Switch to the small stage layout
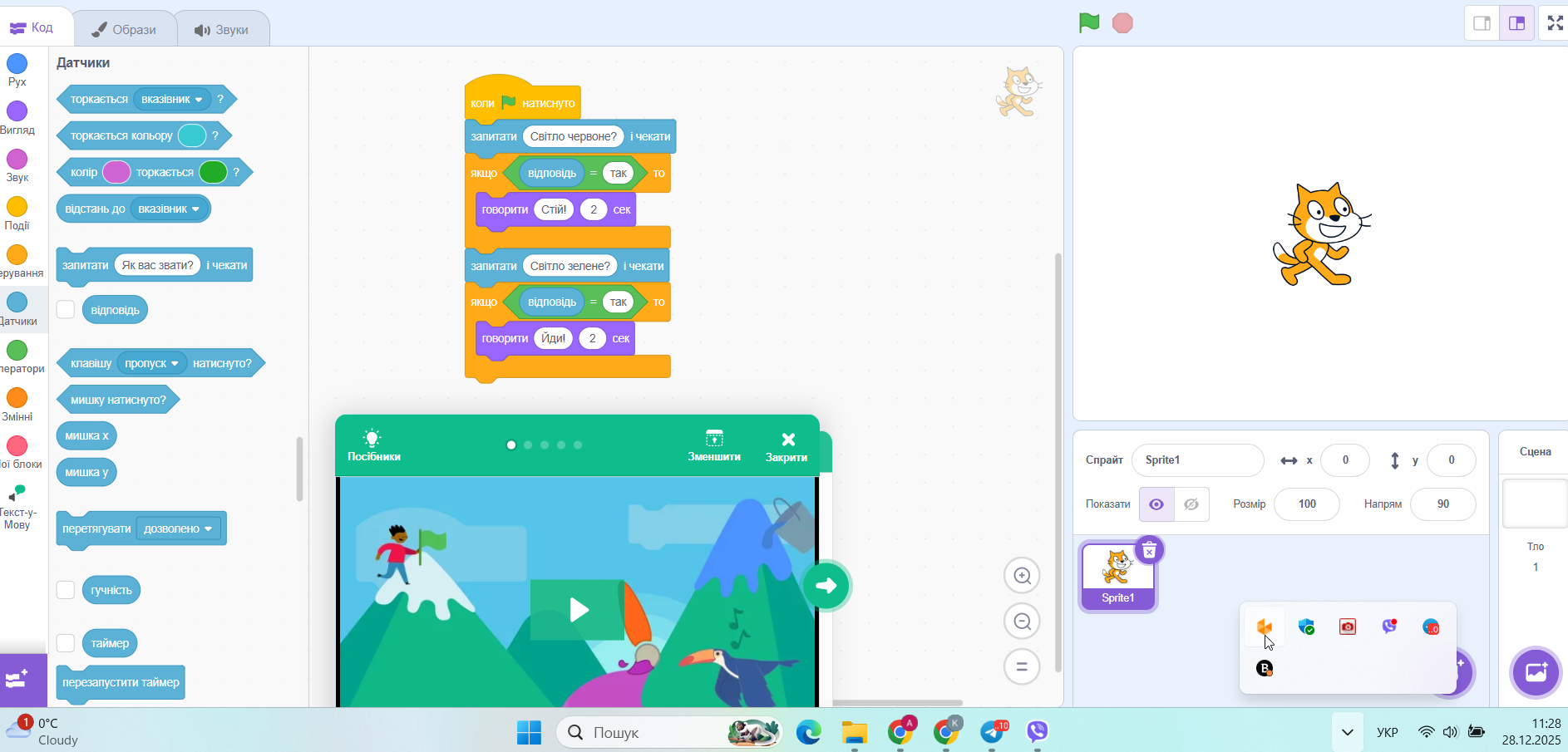Viewport: 1568px width, 752px height. 1482,23
